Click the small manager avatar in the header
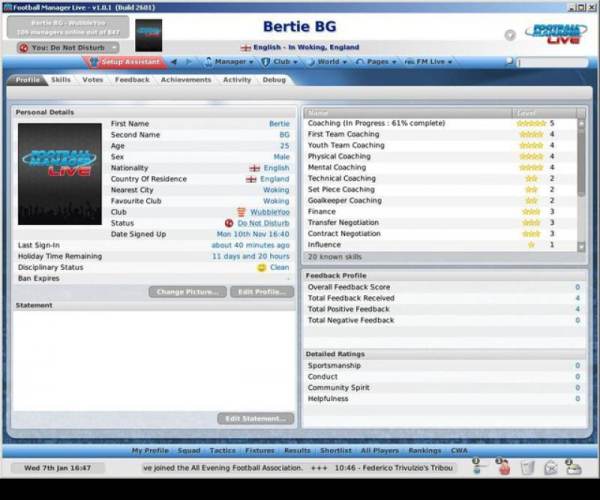The height and width of the screenshot is (500, 600). (x=148, y=35)
